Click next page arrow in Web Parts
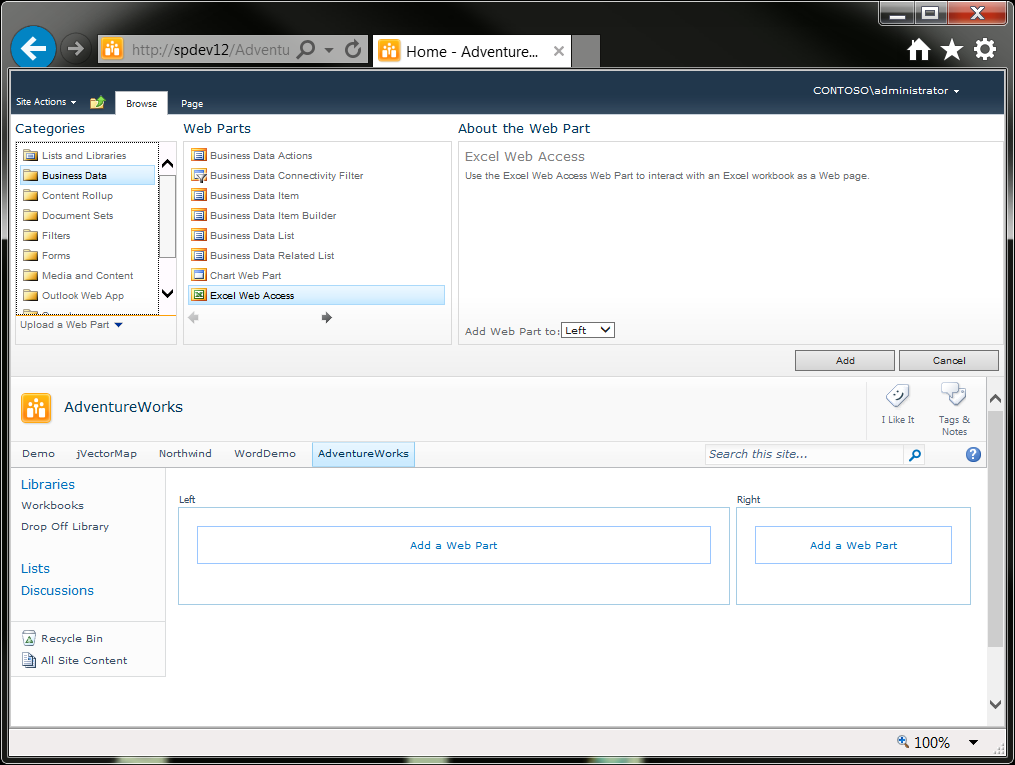Screen dimensions: 1015x765 pos(327,317)
